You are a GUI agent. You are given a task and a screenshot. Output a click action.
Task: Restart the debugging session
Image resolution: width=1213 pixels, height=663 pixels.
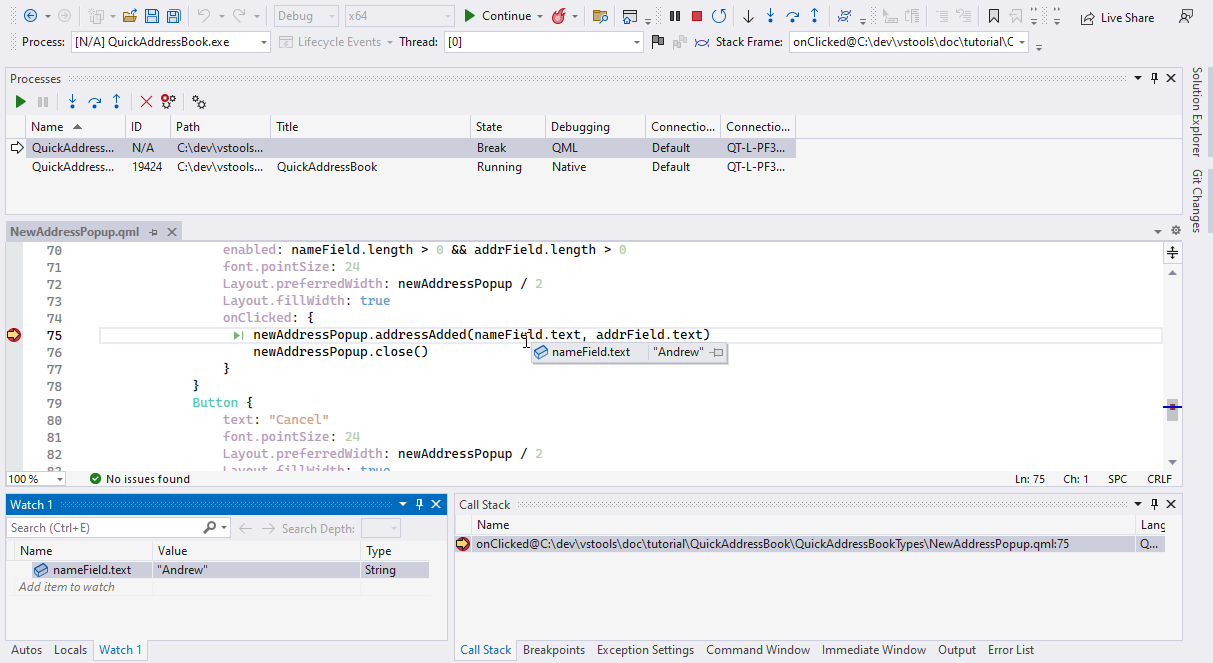coord(719,16)
